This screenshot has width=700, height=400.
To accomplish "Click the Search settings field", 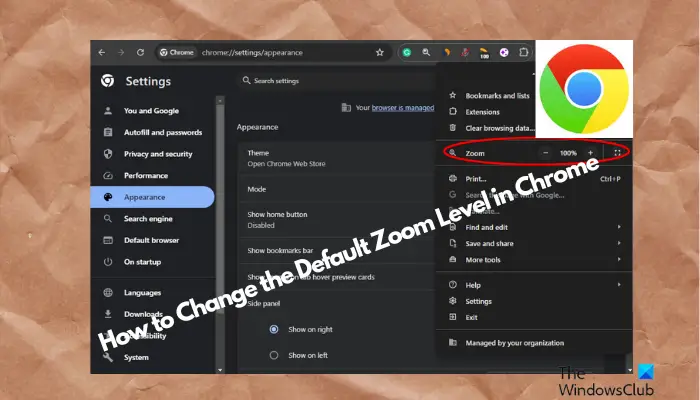I will tap(337, 81).
